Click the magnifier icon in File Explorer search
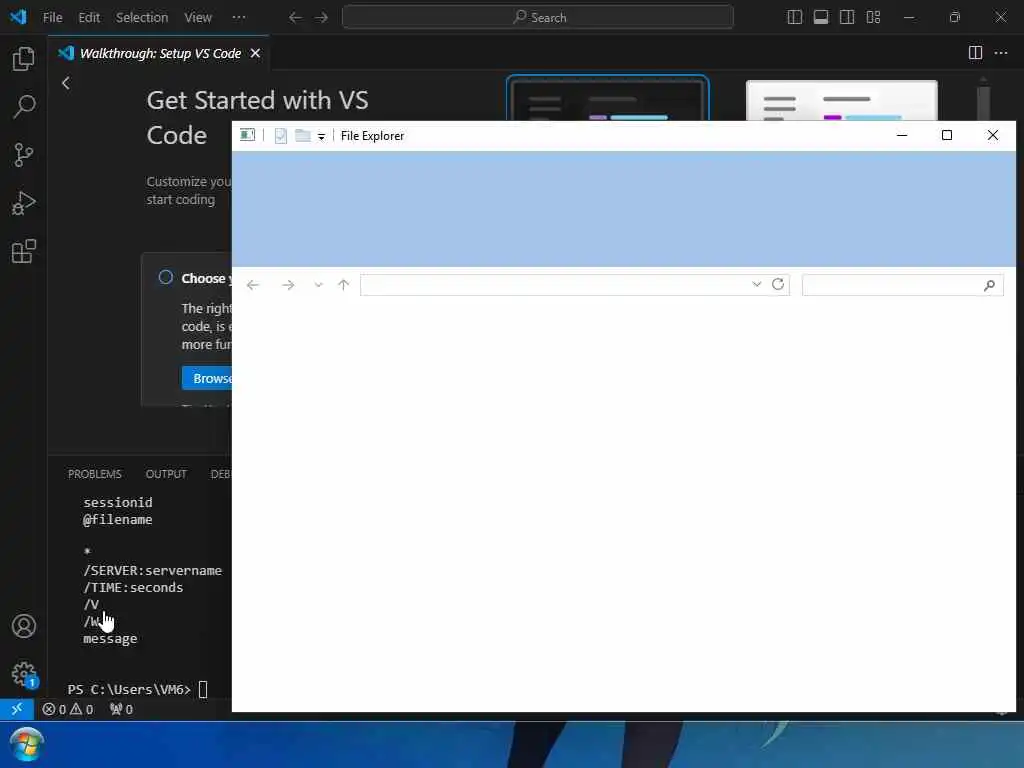 coord(989,285)
